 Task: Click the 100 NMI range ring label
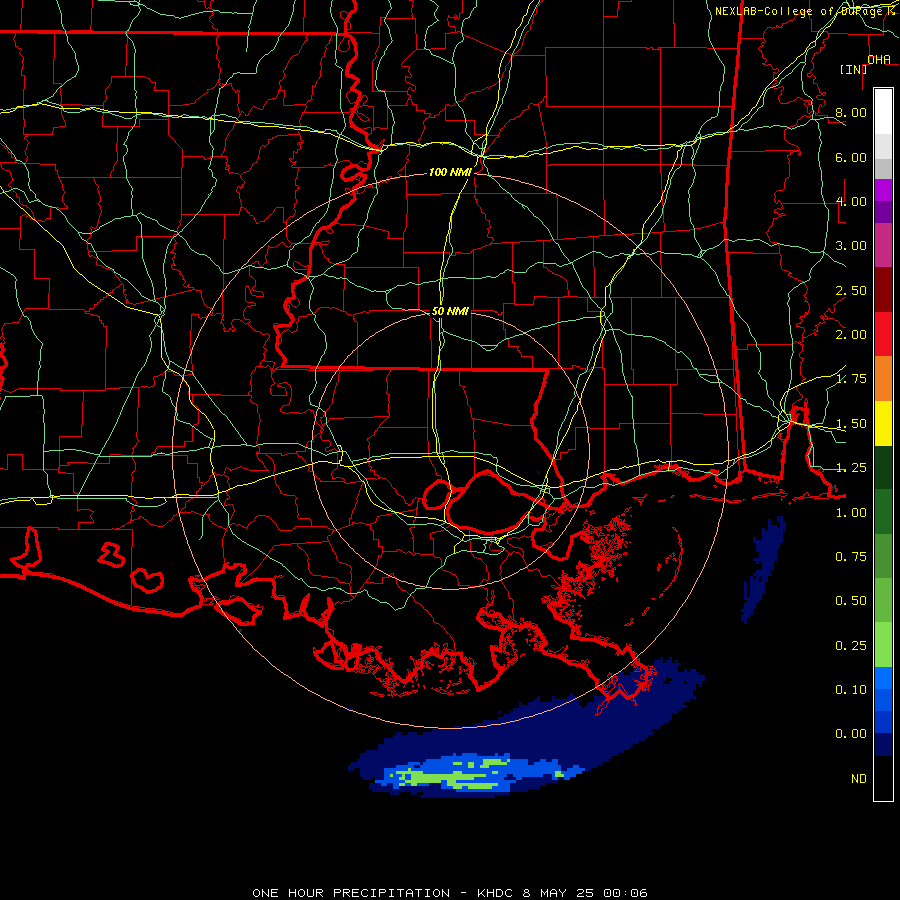tap(450, 172)
